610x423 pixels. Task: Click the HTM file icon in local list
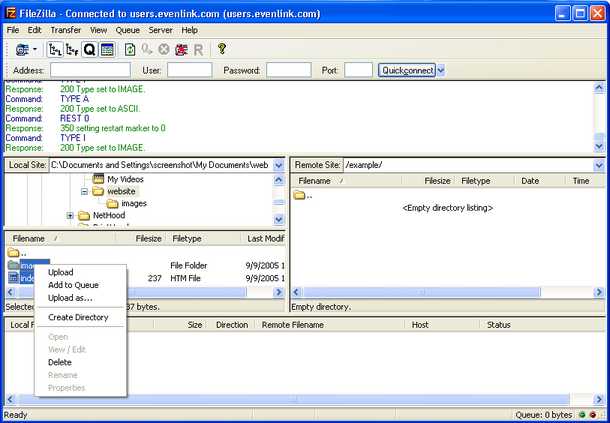[13, 278]
